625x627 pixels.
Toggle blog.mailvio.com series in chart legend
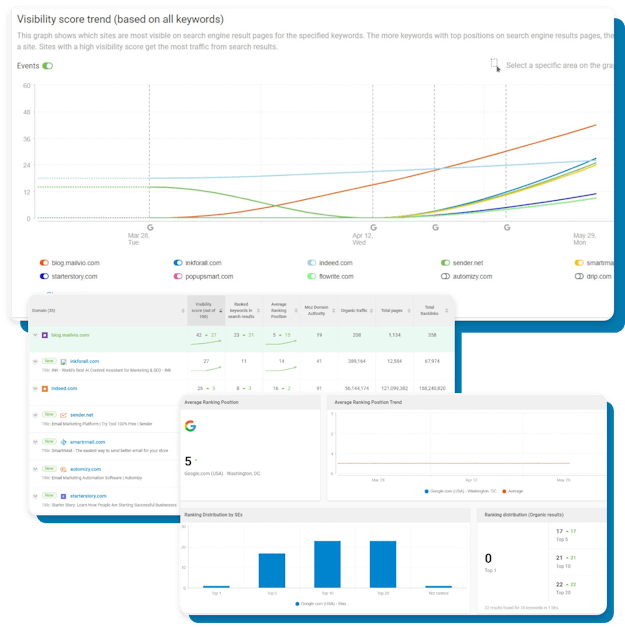pos(44,262)
